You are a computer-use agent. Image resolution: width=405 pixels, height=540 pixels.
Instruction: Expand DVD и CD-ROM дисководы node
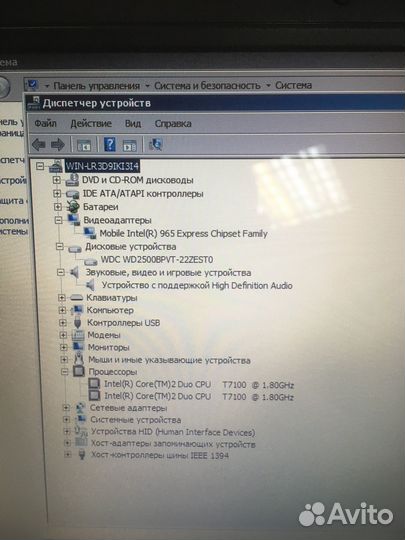coord(56,180)
